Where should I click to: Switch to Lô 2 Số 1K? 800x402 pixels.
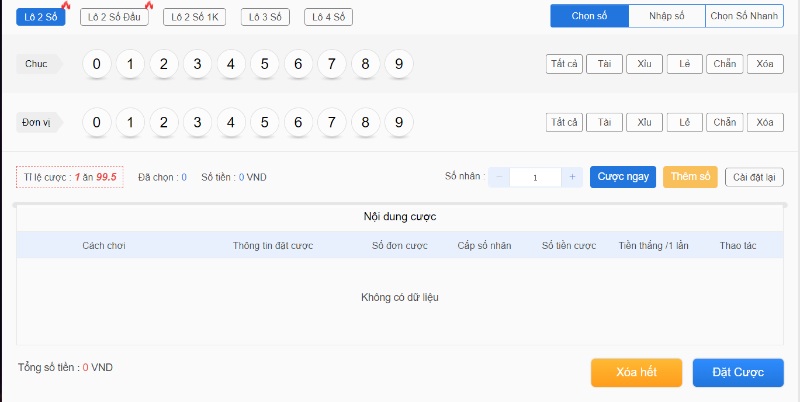(x=195, y=17)
